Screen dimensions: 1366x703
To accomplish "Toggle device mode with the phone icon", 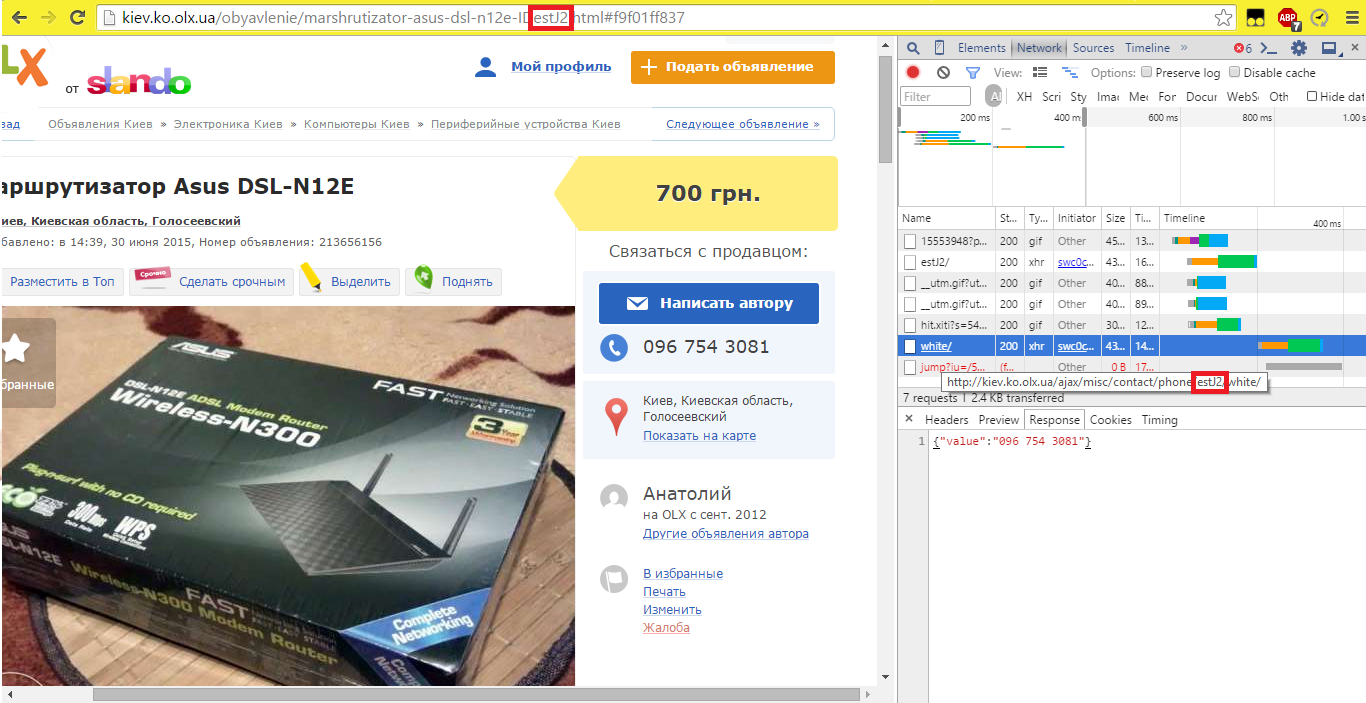I will coord(938,47).
